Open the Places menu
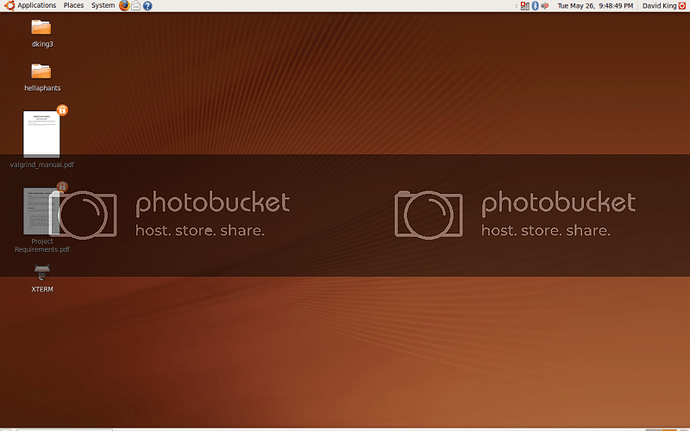The height and width of the screenshot is (431, 690). [74, 6]
